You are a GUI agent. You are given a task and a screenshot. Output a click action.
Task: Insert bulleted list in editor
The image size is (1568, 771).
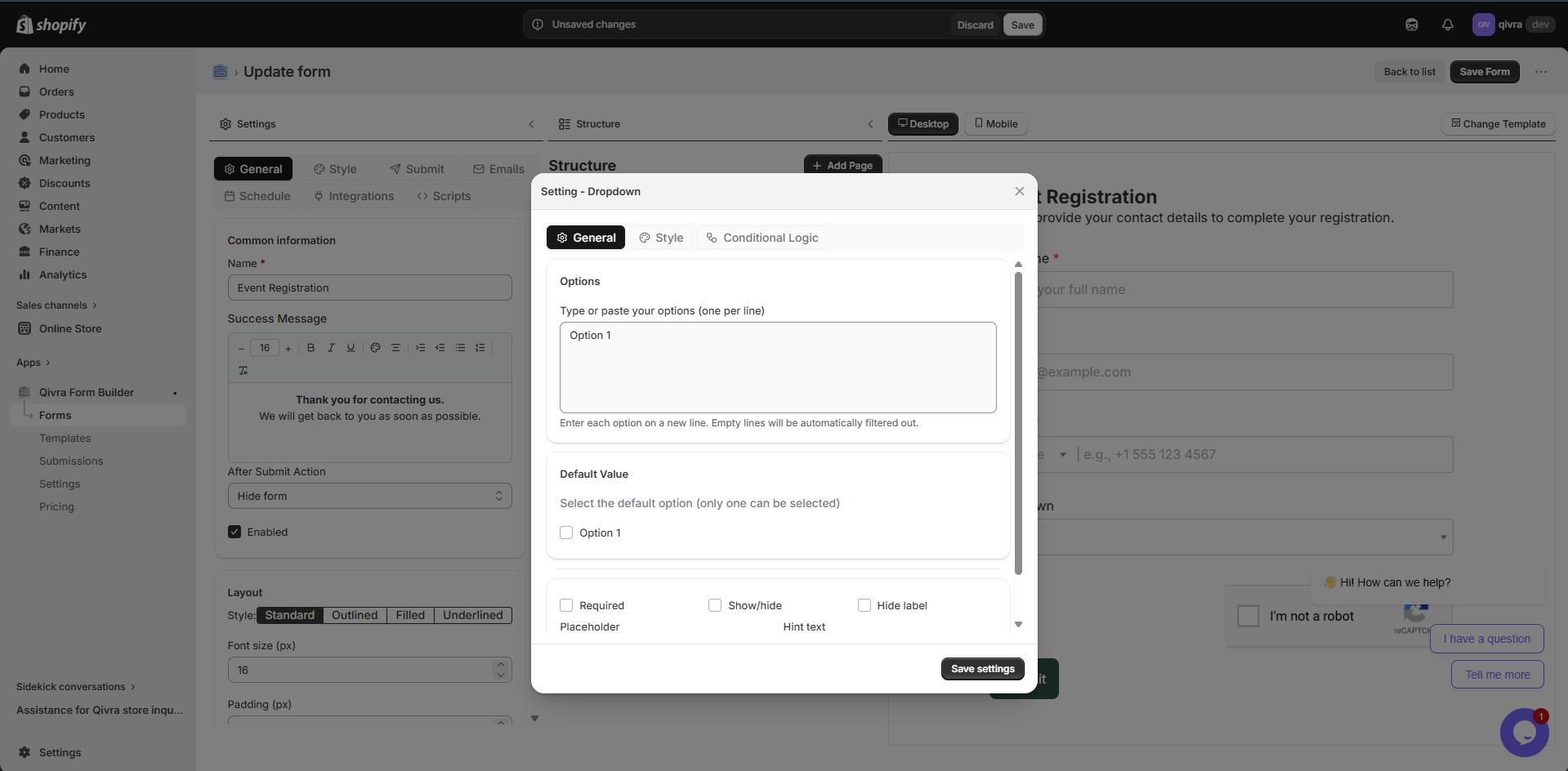point(460,348)
